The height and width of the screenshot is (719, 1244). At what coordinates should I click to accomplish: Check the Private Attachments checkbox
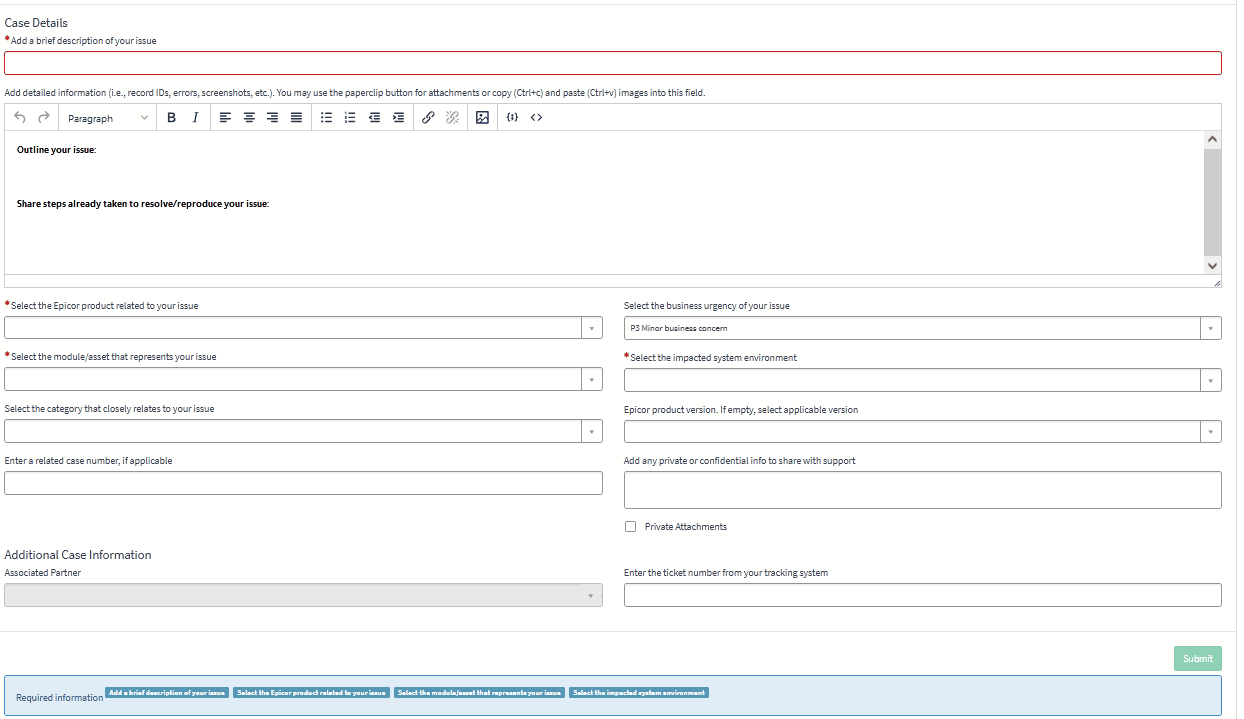(630, 527)
